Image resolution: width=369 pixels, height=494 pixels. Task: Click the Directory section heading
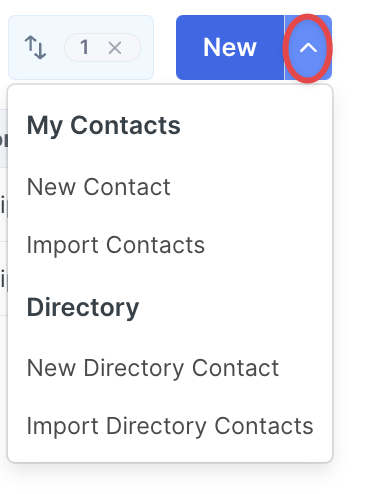coord(83,307)
